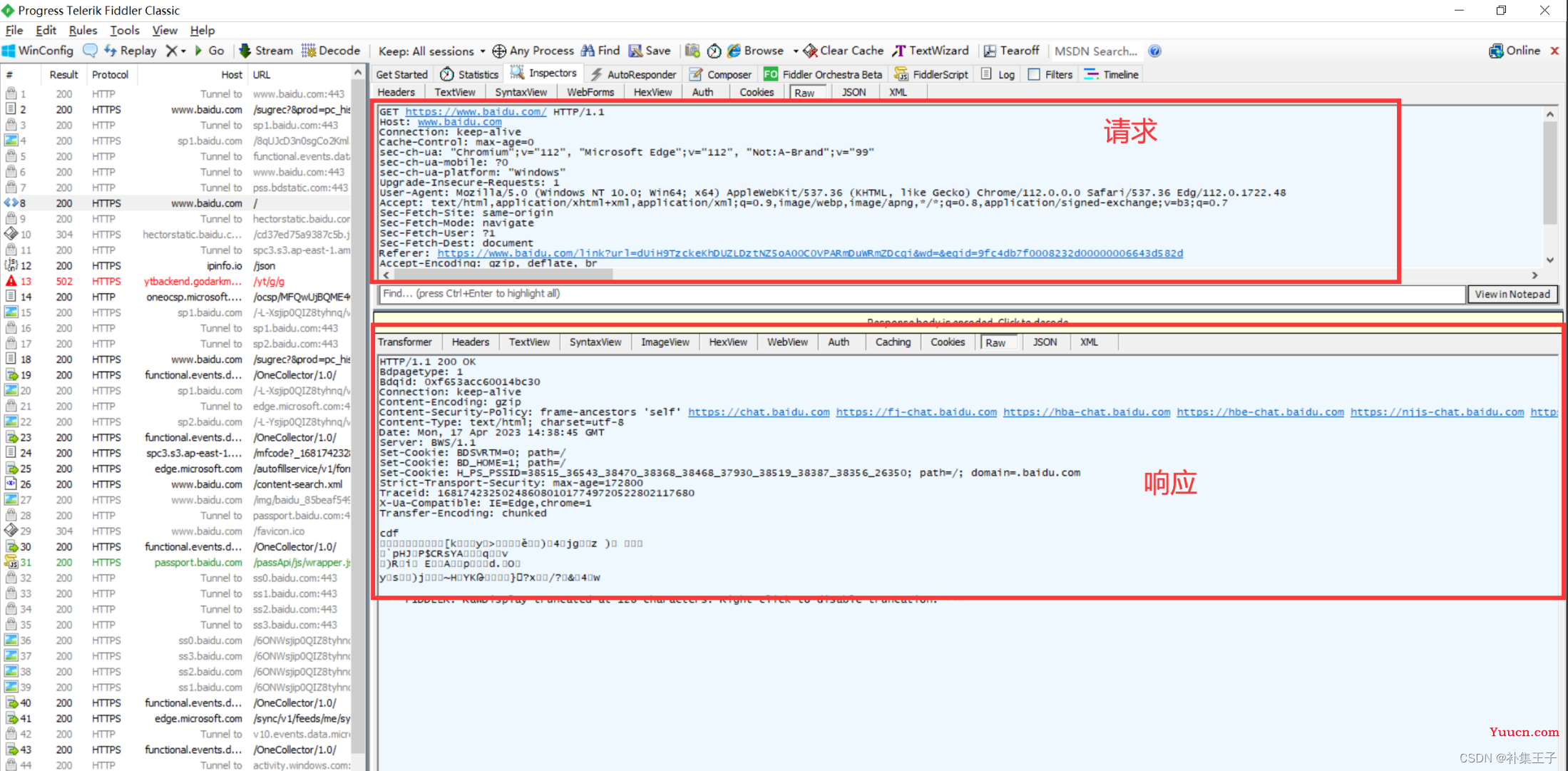Click View in Notepad button

point(1512,294)
